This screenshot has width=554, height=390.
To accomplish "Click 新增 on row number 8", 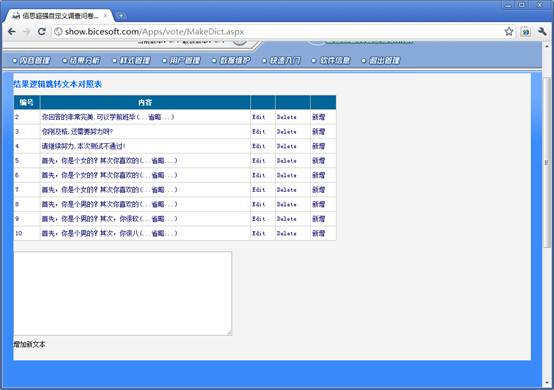I will click(x=318, y=204).
